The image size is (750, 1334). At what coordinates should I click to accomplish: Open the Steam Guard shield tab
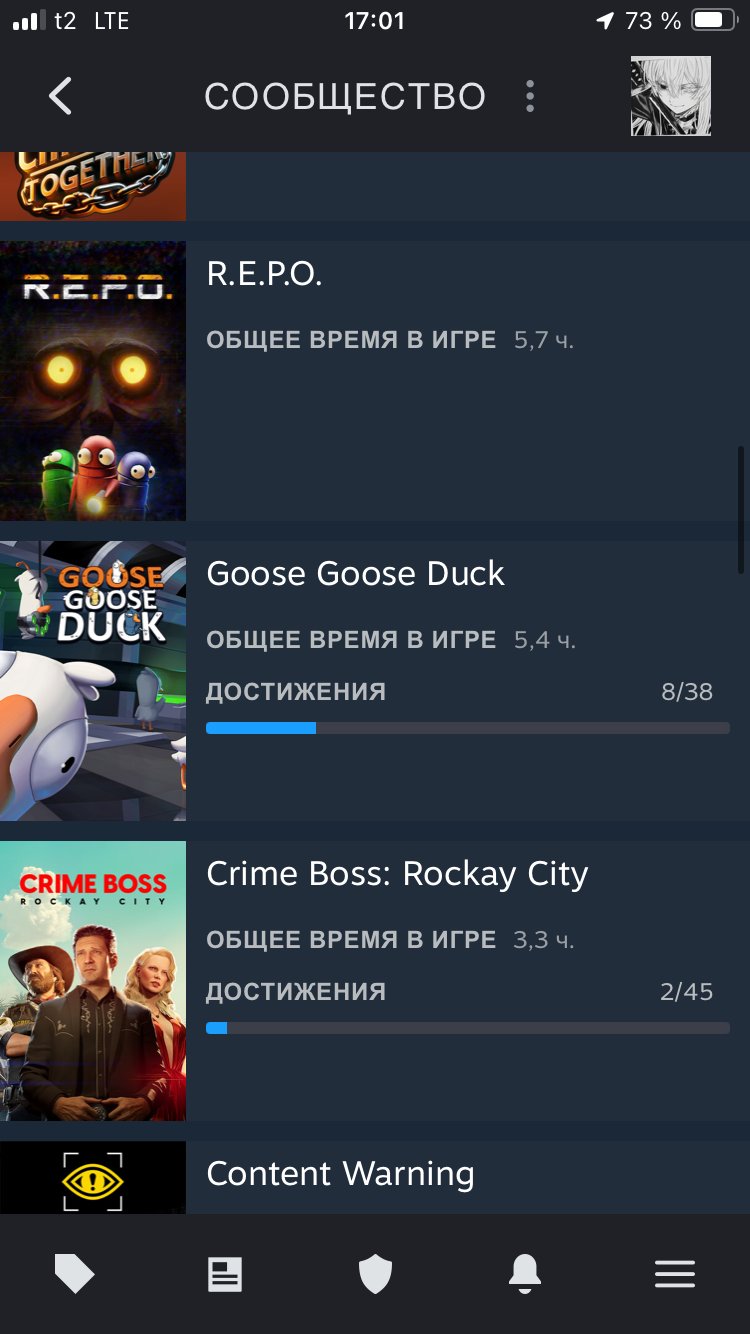pyautogui.click(x=375, y=1274)
